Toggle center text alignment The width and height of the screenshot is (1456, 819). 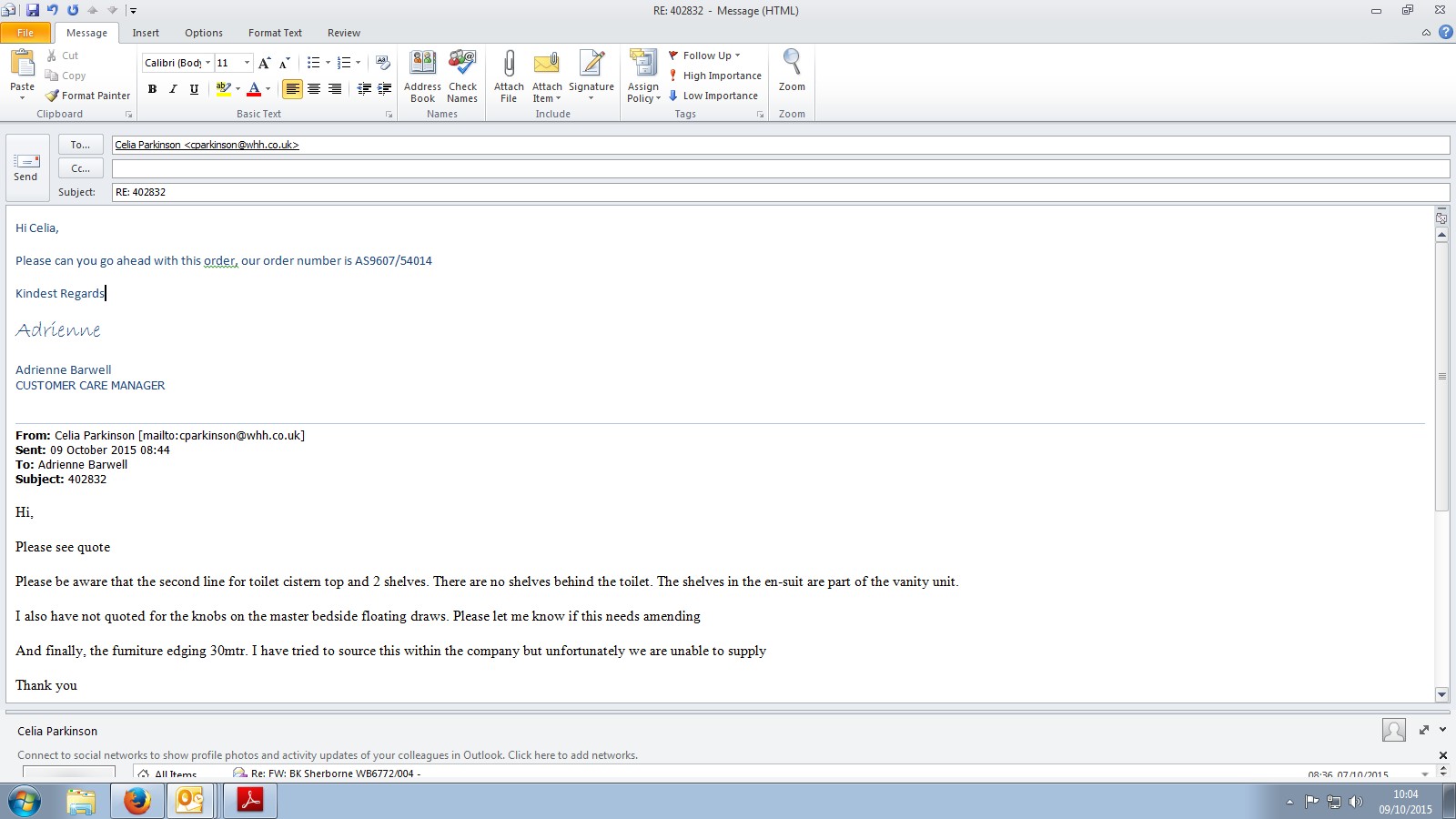pyautogui.click(x=314, y=89)
